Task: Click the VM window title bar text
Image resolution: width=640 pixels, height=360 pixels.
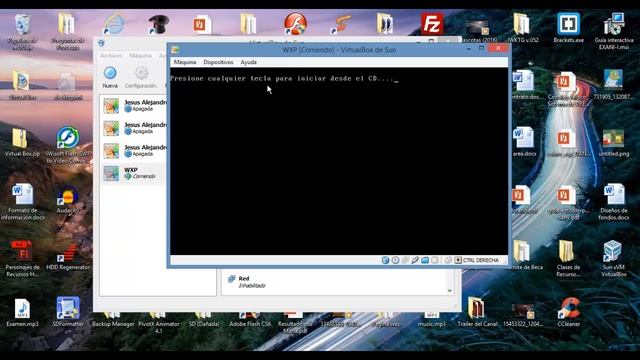Action: (339, 50)
